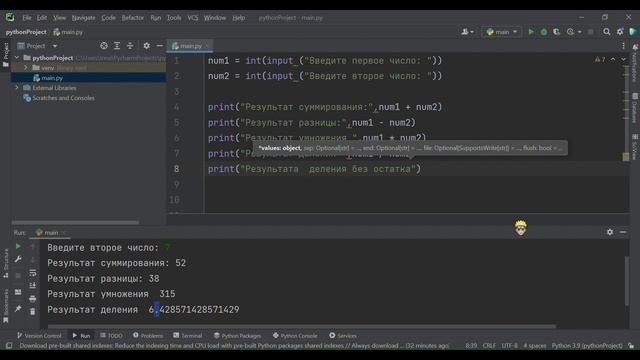
Task: Open the Terminal tool window
Action: click(x=188, y=336)
